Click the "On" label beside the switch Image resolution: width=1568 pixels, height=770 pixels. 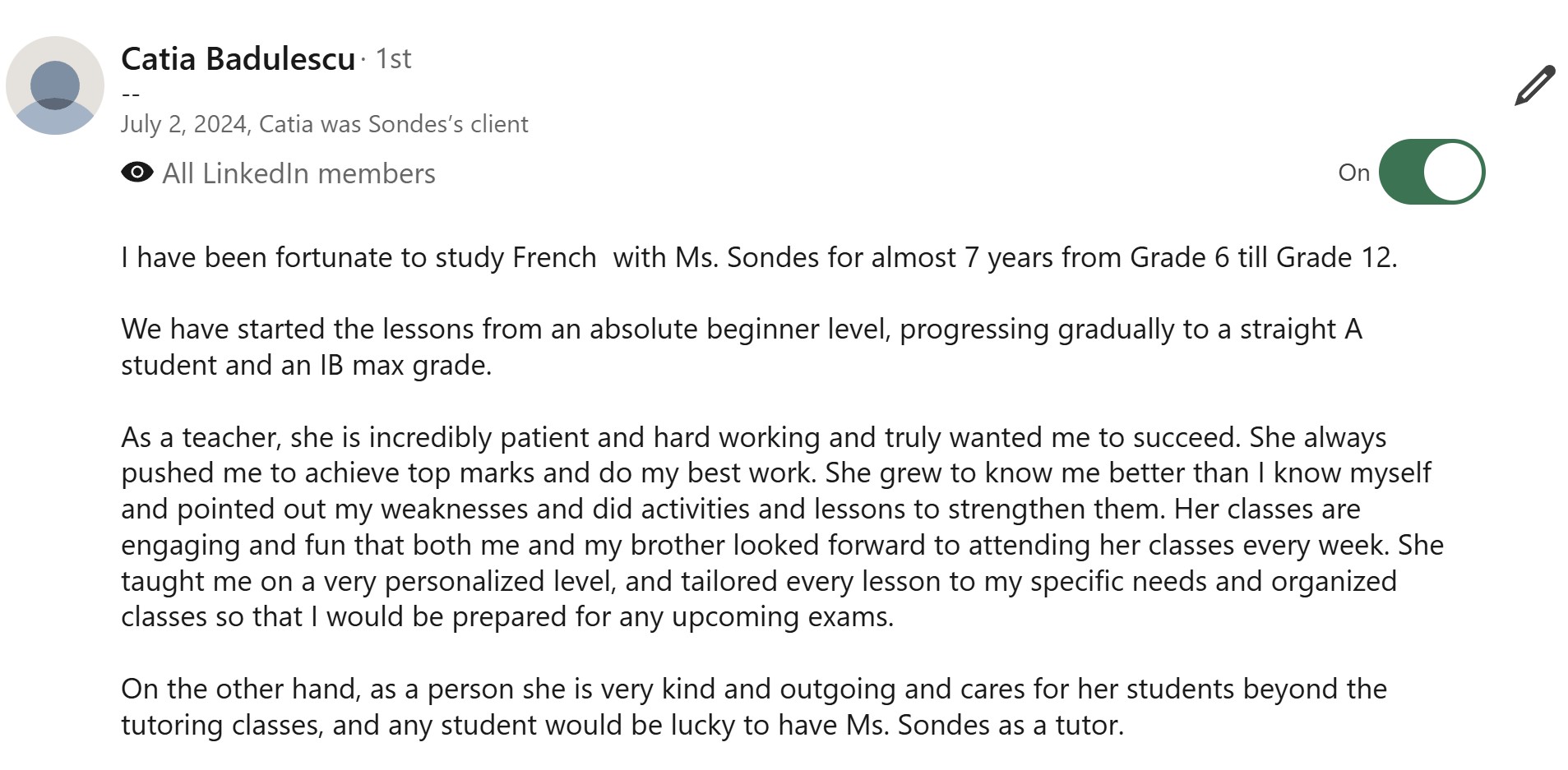click(x=1353, y=173)
